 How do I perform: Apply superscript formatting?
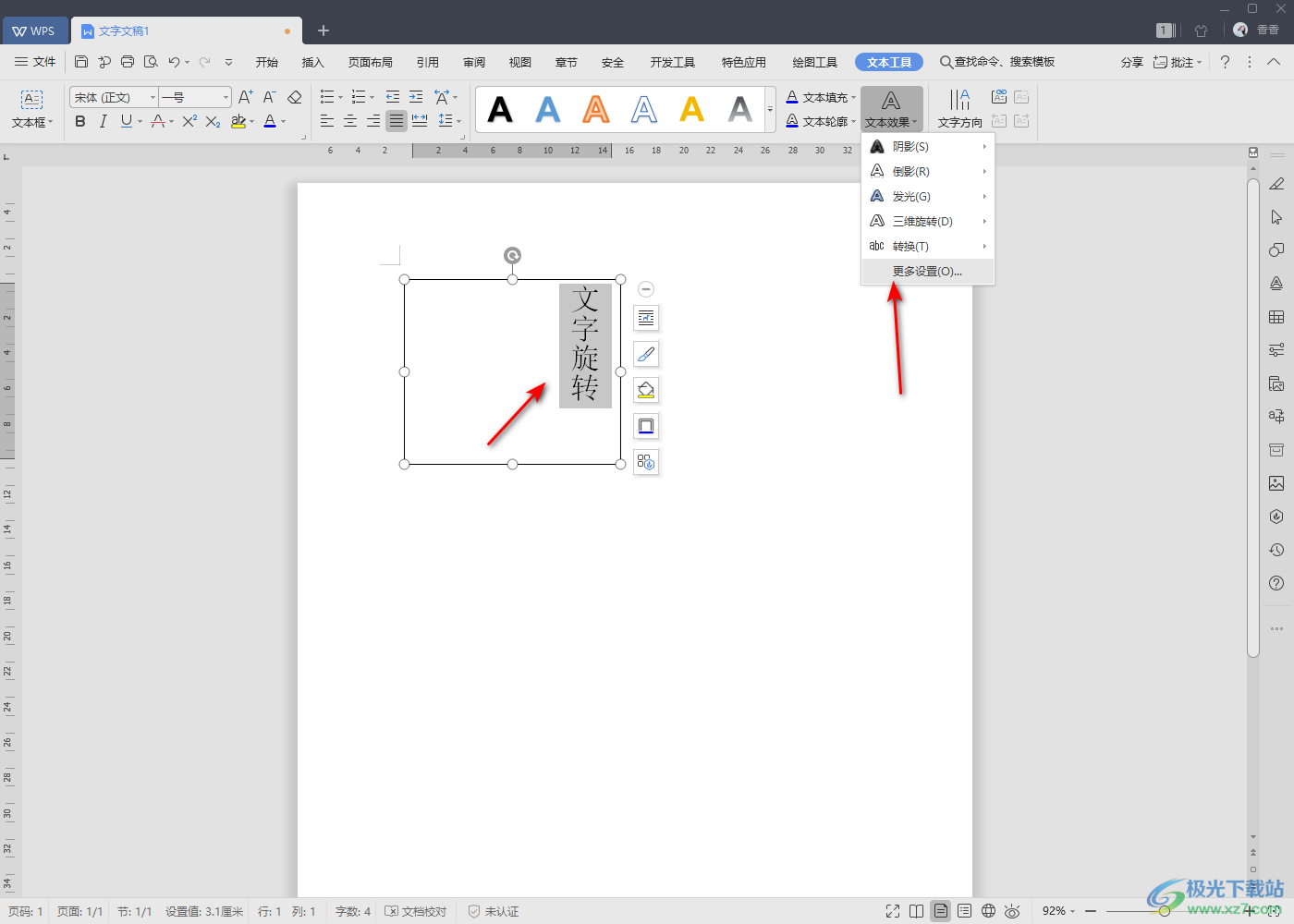189,121
